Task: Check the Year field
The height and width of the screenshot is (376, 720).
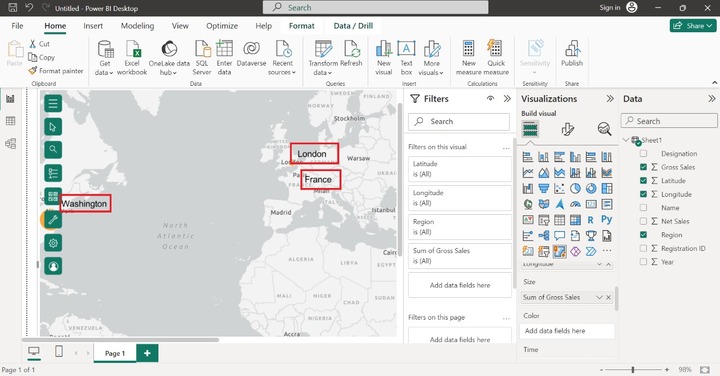Action: click(x=643, y=262)
